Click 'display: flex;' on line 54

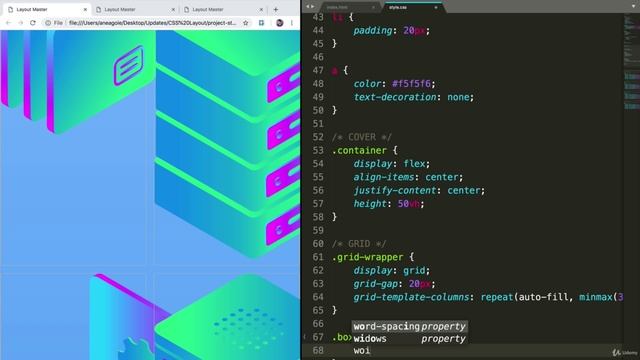pyautogui.click(x=391, y=164)
